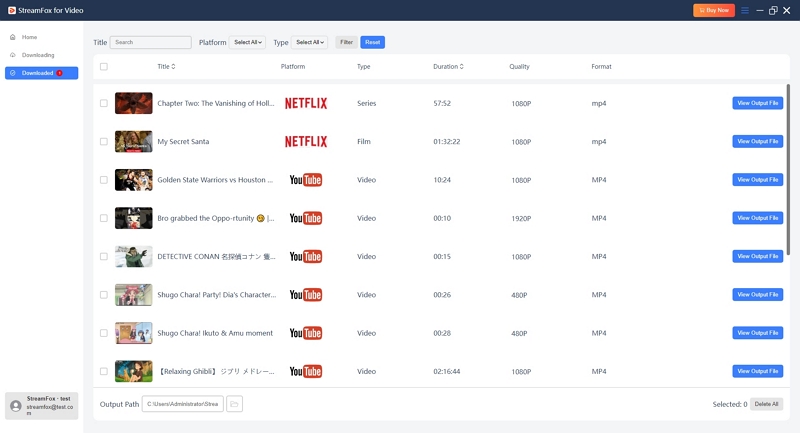
Task: Click the Downloading icon in sidebar
Action: (13, 55)
